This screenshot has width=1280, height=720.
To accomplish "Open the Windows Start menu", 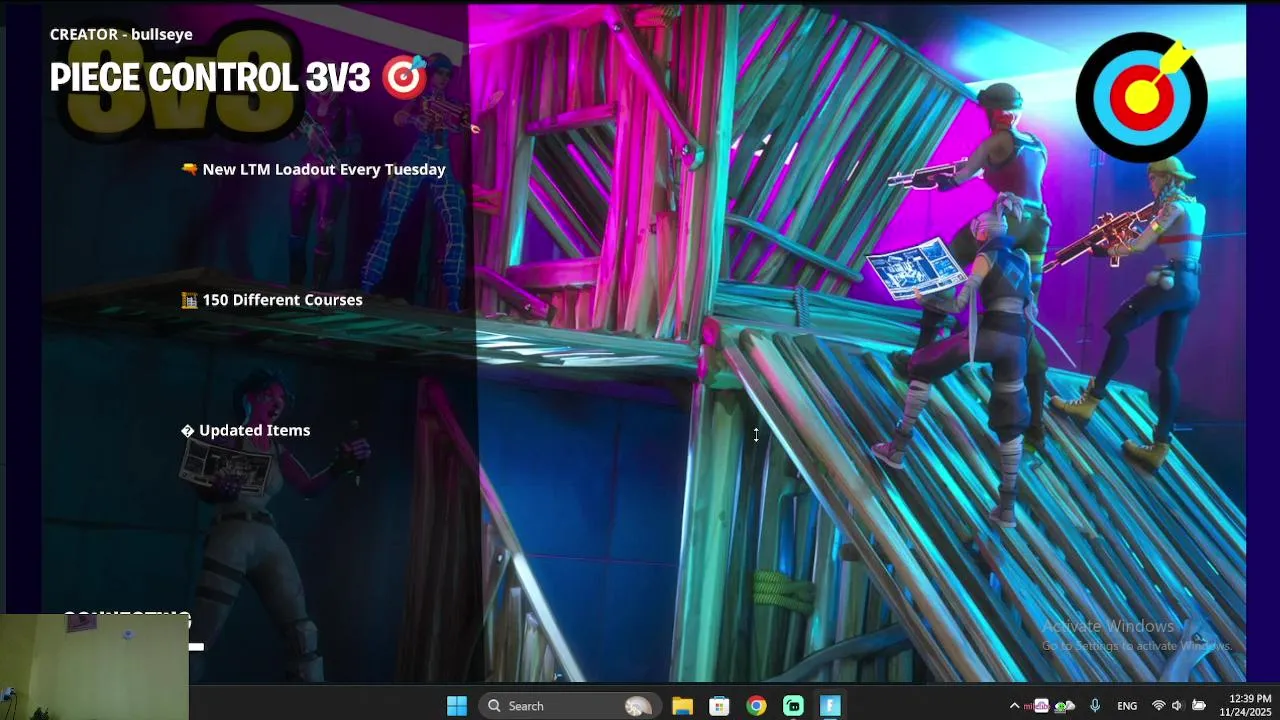I will coord(457,706).
